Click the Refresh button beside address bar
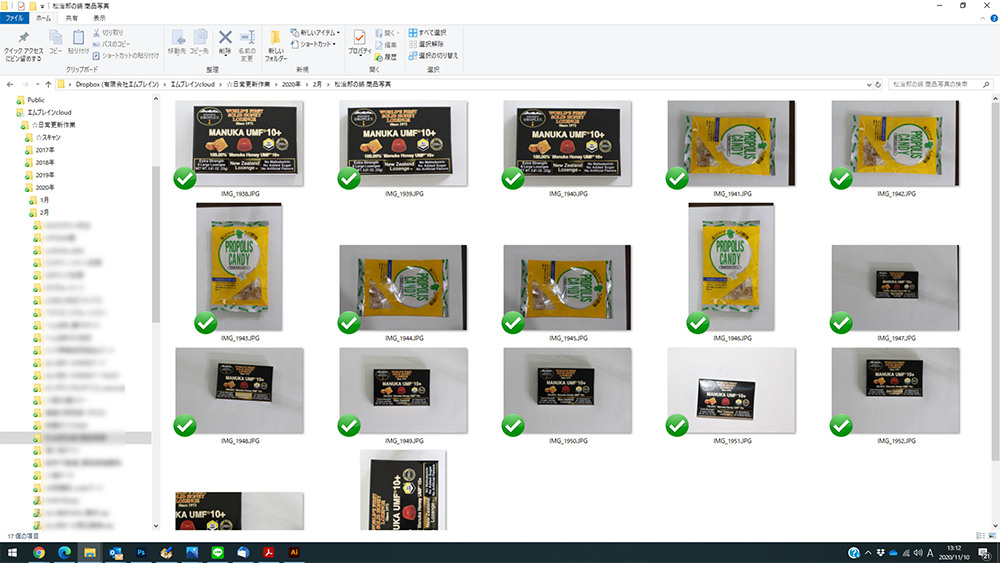 click(878, 84)
